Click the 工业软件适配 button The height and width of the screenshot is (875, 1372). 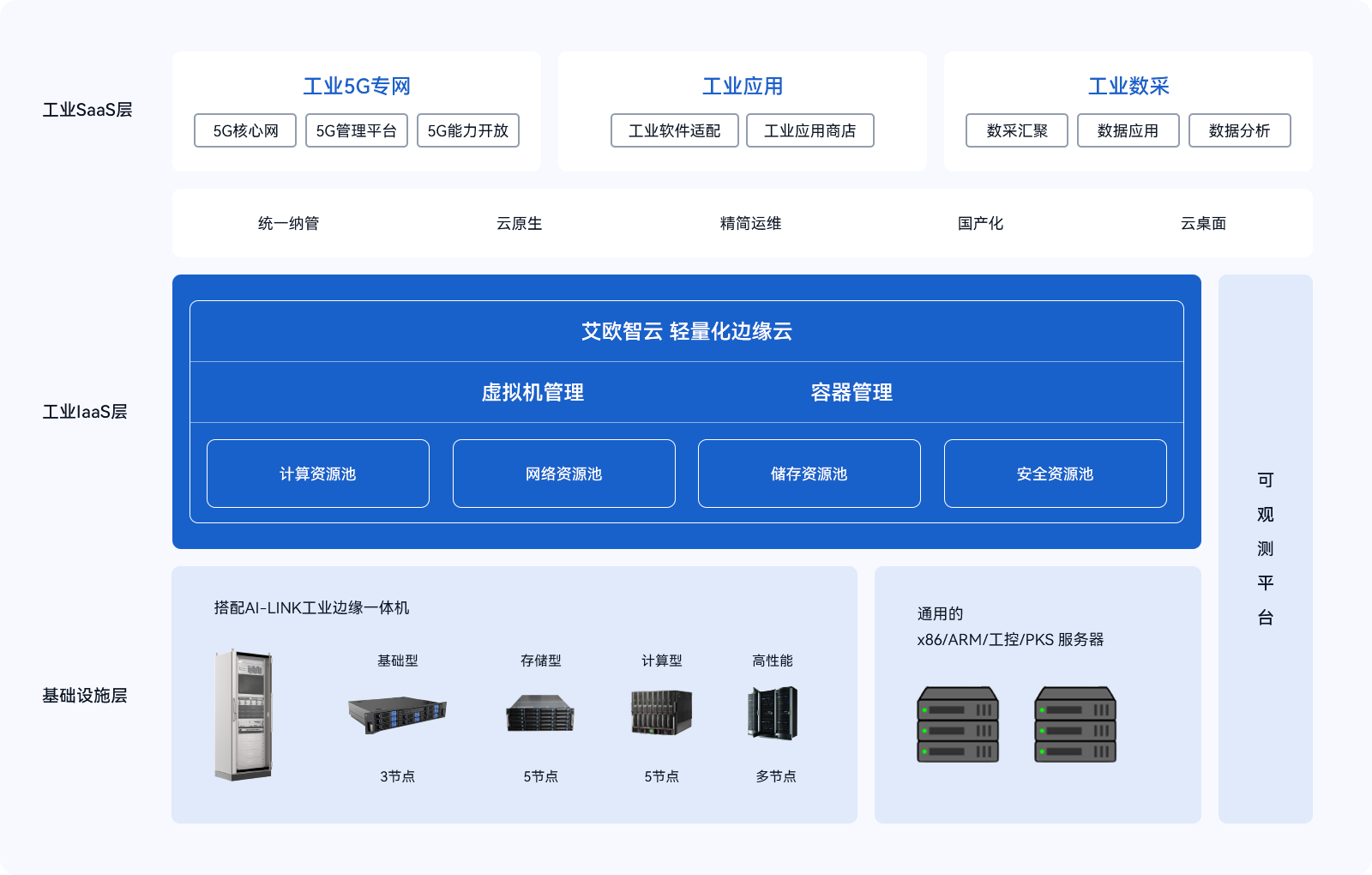coord(675,130)
